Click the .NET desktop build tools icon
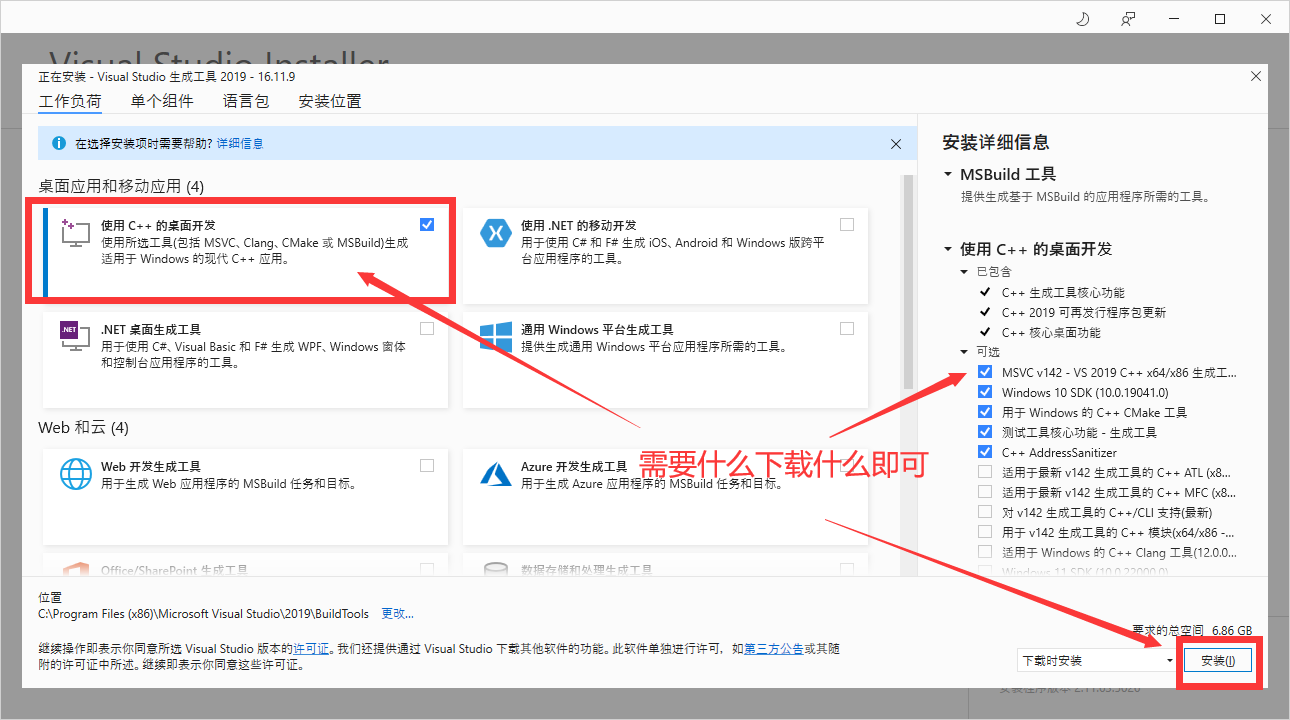 [76, 336]
